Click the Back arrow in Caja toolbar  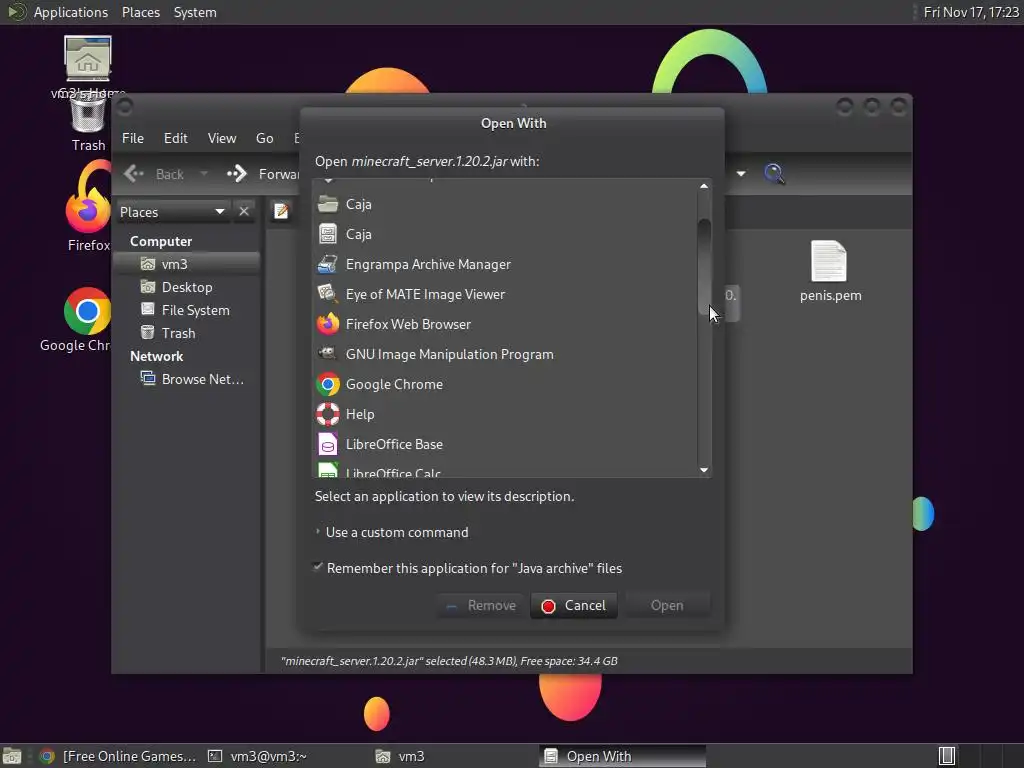tap(134, 174)
